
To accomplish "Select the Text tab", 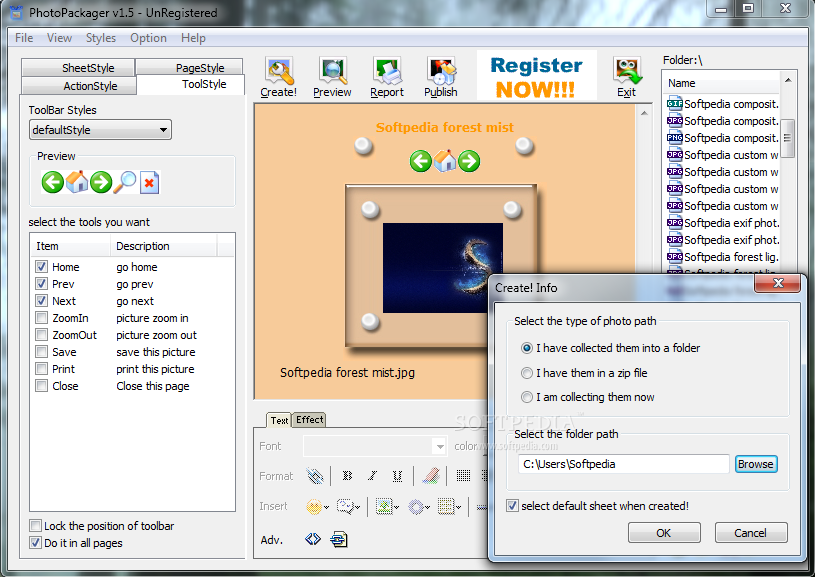I will 279,420.
